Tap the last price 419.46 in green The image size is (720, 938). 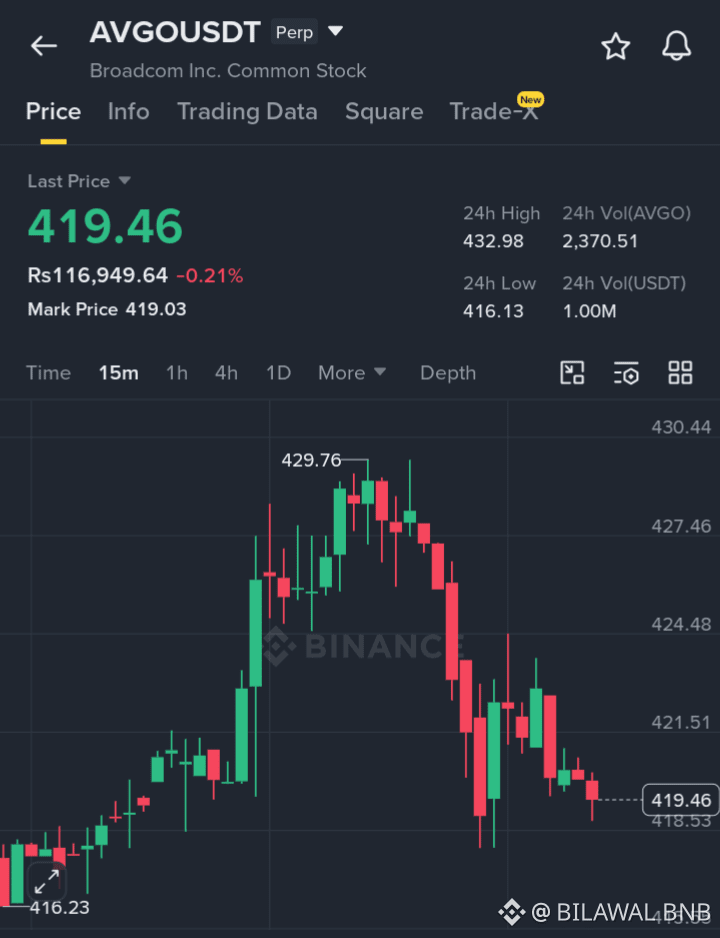(105, 226)
